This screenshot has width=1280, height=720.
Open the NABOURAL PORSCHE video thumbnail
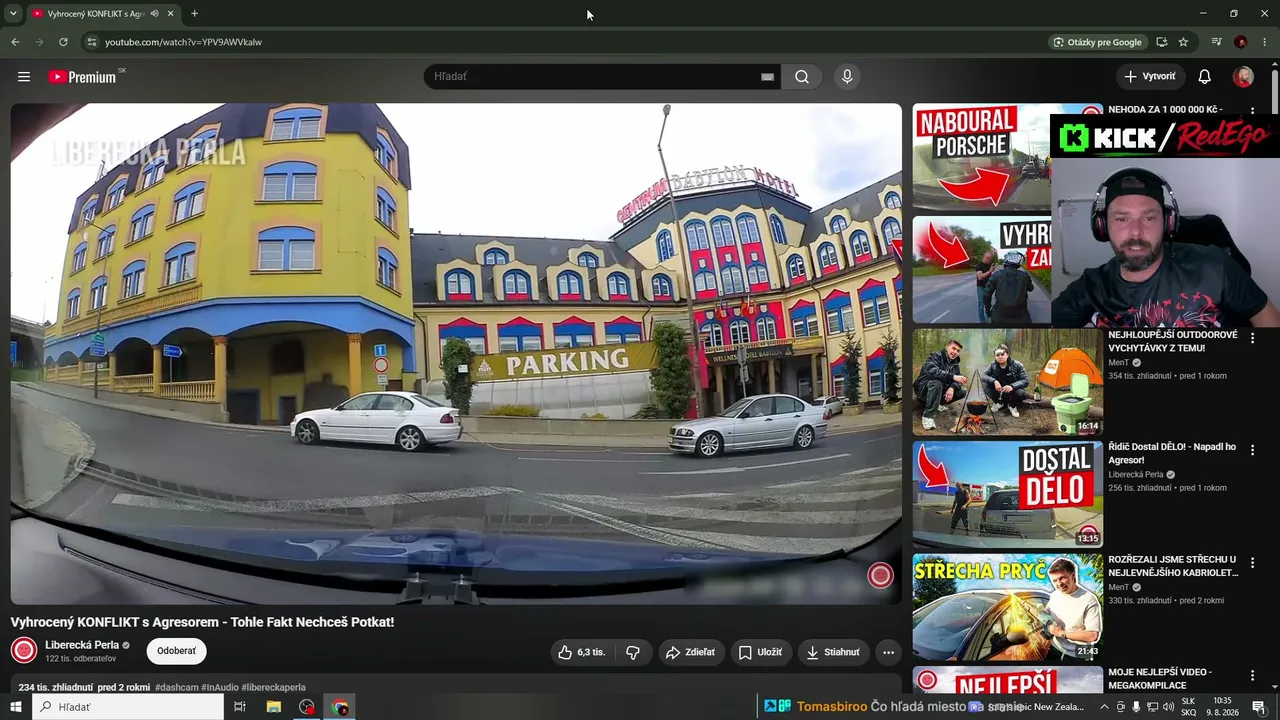(x=981, y=157)
